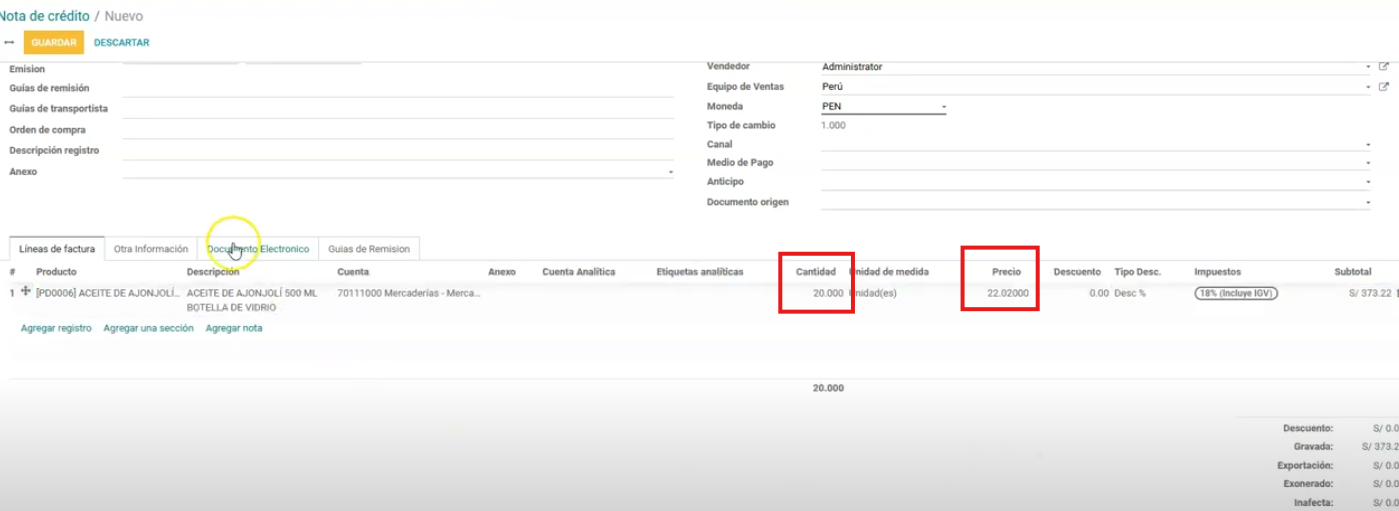Click Agregar una sección link
This screenshot has height=511, width=1399.
[x=148, y=328]
